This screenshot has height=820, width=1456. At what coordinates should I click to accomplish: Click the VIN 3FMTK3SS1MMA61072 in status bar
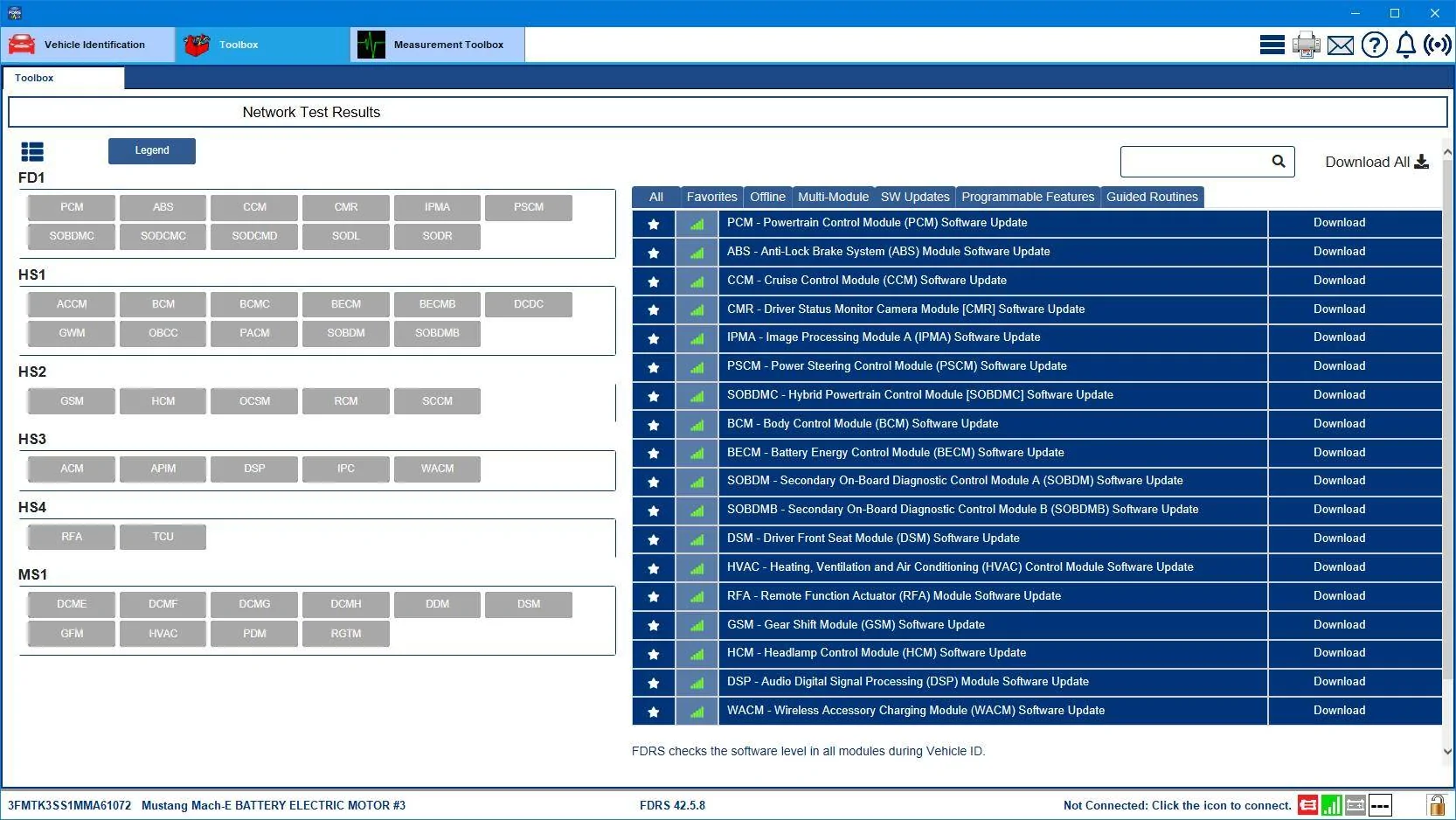pyautogui.click(x=70, y=805)
